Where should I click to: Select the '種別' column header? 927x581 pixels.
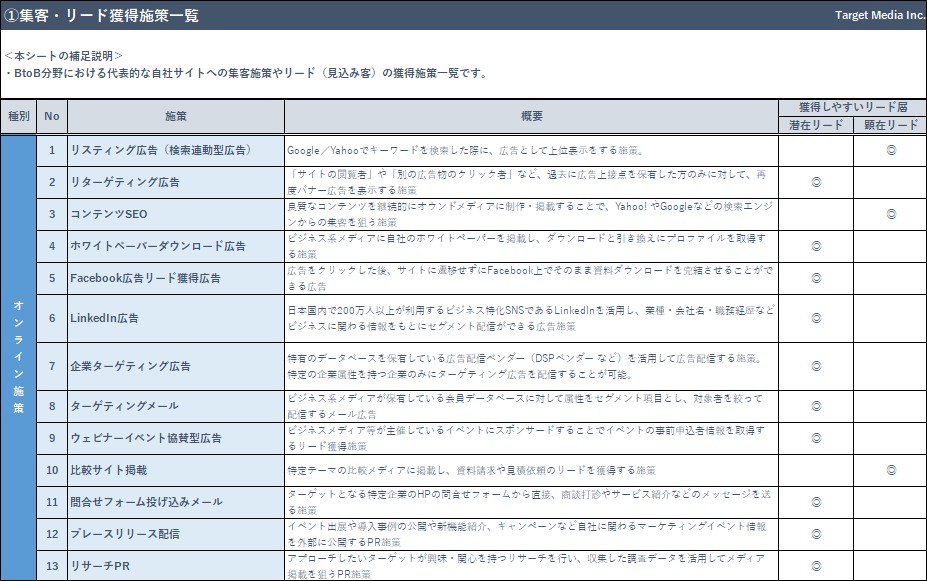(x=18, y=116)
